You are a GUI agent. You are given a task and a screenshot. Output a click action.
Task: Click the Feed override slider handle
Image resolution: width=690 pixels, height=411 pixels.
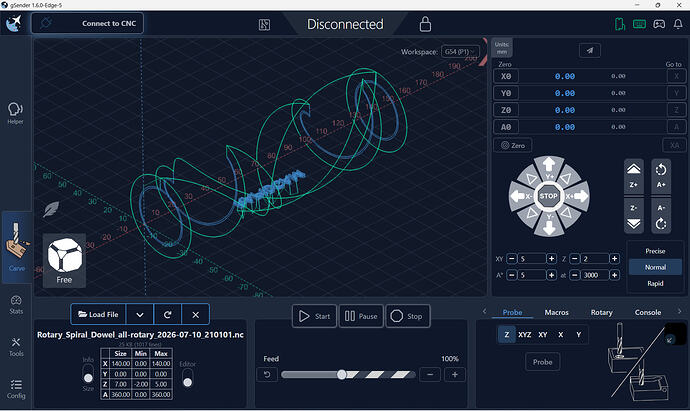(341, 374)
